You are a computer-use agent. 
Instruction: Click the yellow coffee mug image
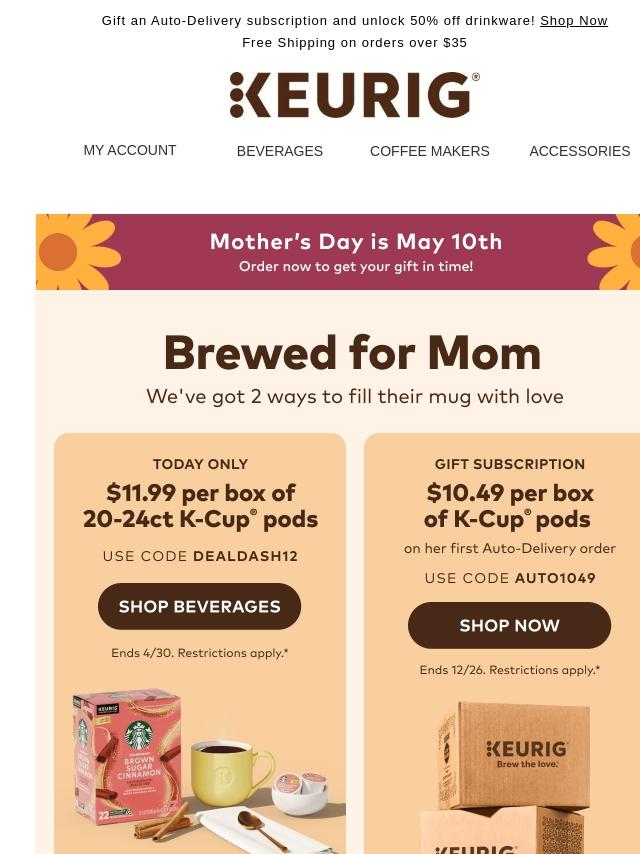pos(228,771)
